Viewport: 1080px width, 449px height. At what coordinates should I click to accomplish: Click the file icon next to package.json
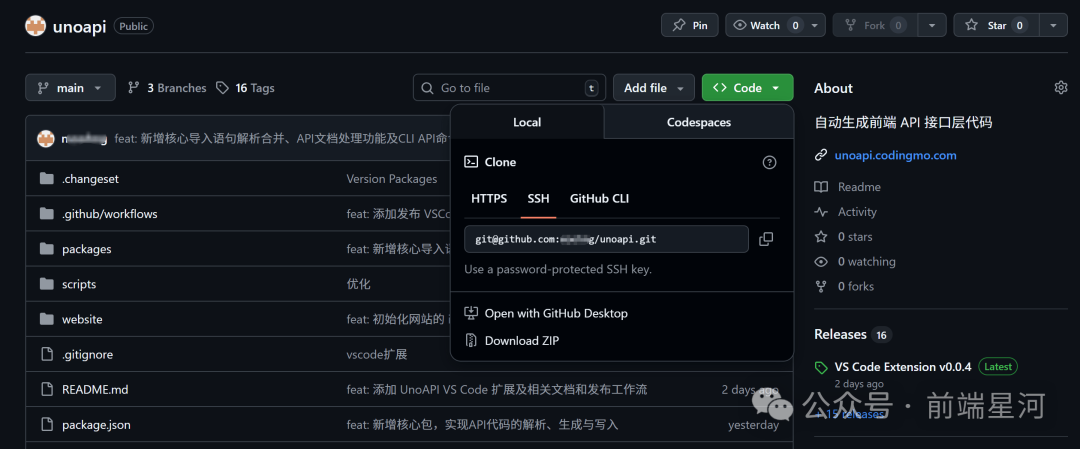coord(46,425)
